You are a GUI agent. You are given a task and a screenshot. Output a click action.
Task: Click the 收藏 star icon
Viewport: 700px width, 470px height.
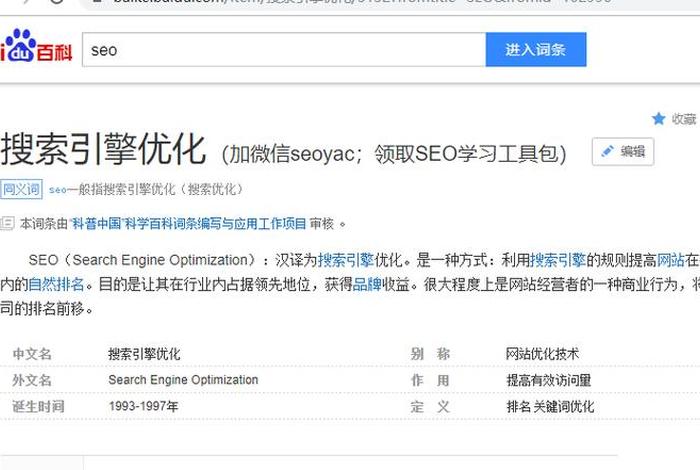tap(658, 119)
